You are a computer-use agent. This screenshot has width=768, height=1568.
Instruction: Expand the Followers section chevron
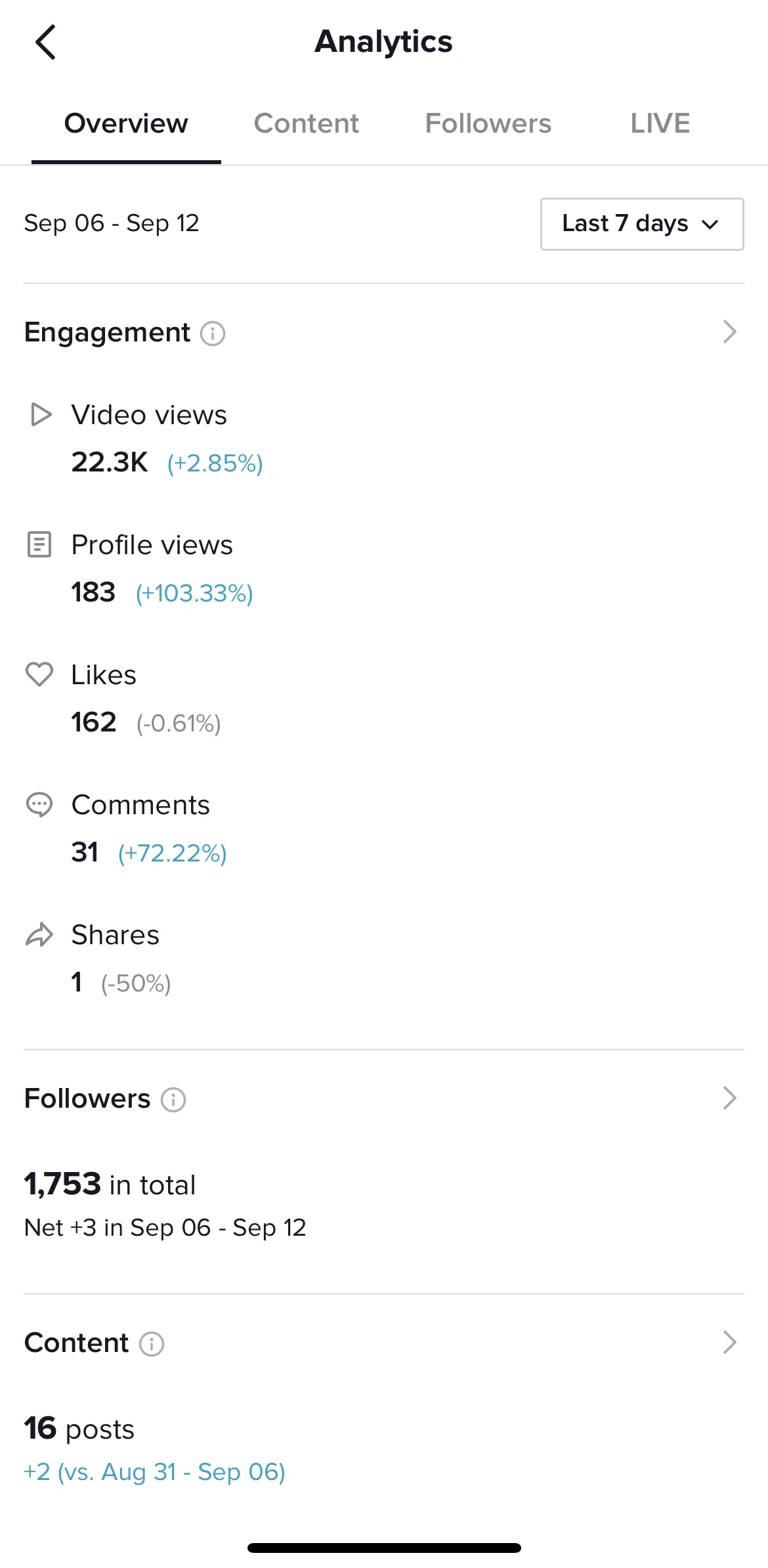tap(729, 1098)
